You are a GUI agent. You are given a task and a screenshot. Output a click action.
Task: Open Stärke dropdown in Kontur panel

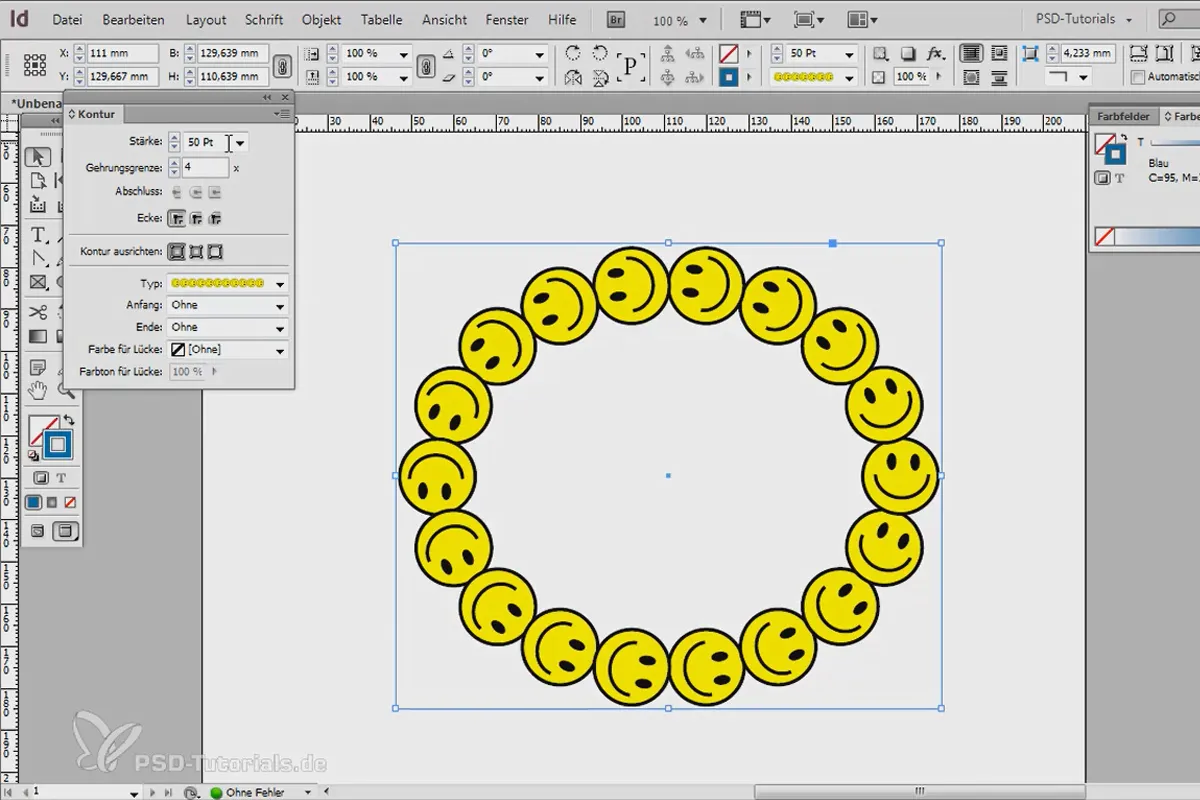(240, 143)
